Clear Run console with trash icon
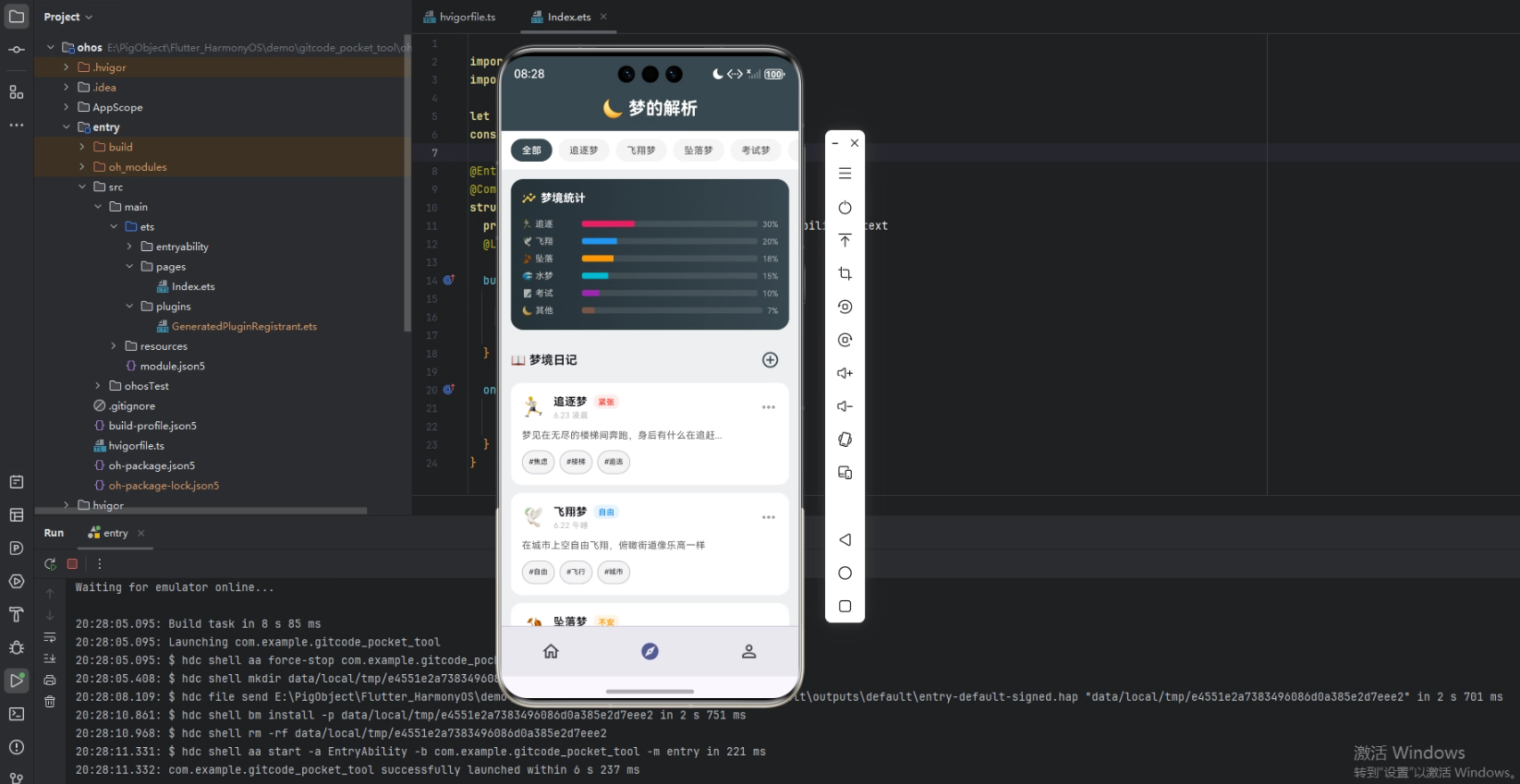This screenshot has height=784, width=1520. pyautogui.click(x=50, y=702)
